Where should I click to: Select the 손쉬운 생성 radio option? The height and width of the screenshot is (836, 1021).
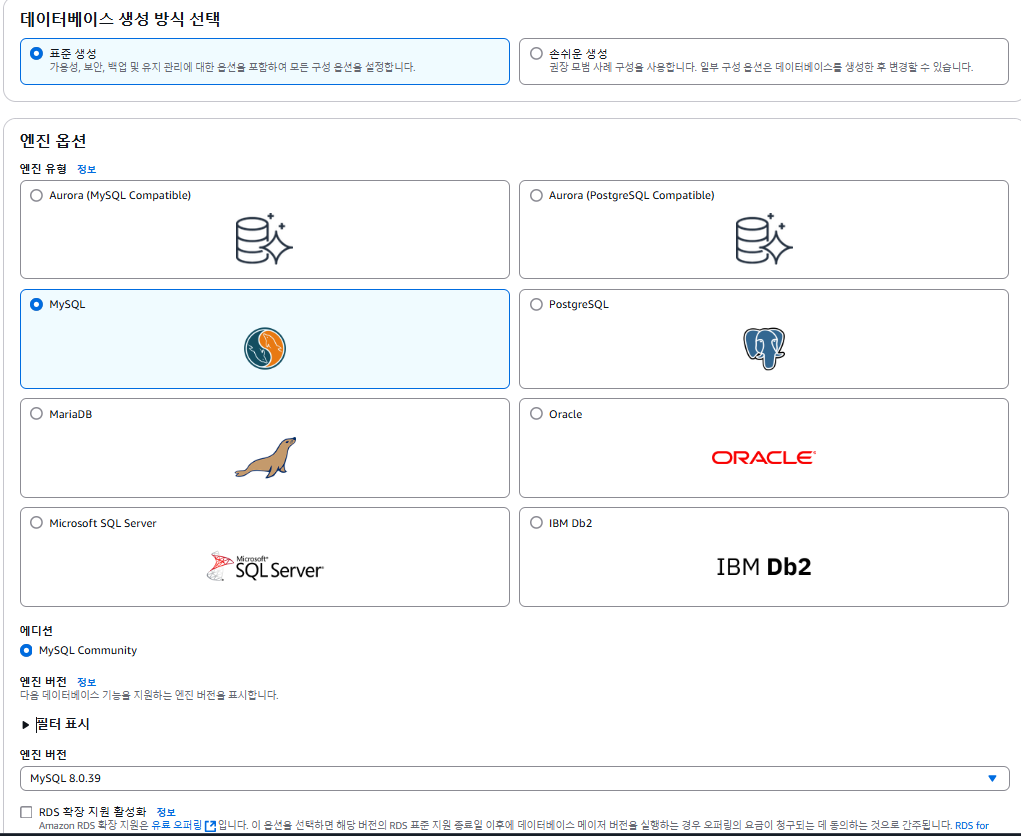tap(536, 53)
